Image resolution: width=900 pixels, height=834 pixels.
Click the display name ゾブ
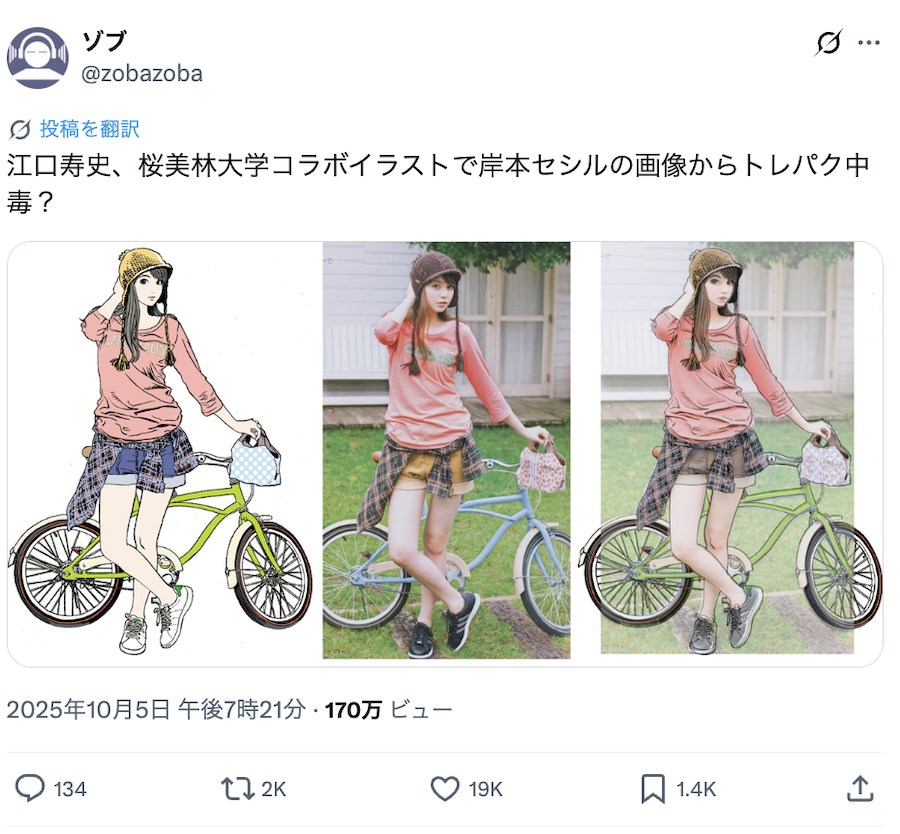(x=104, y=41)
